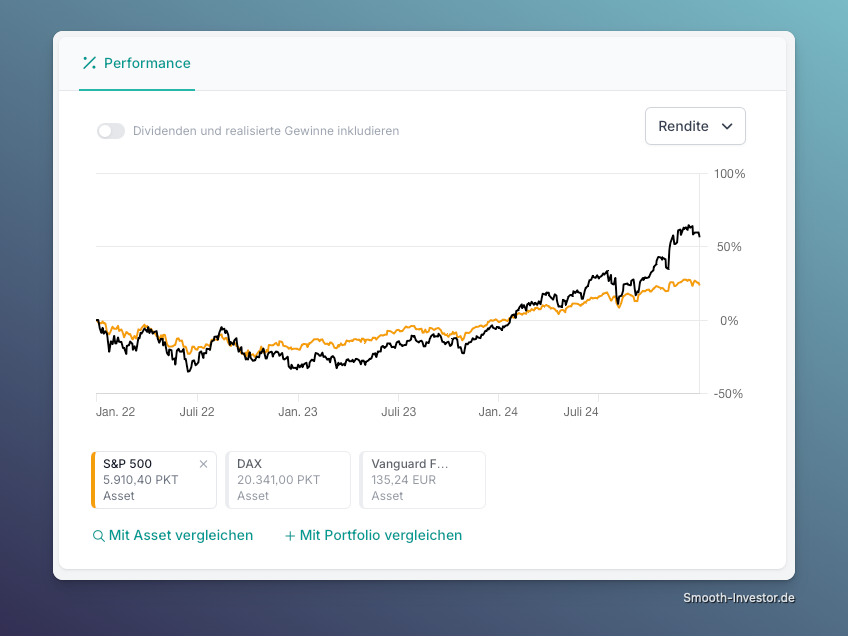Click the magnifier icon before Mit Asset vergleichen
Viewport: 848px width, 636px height.
click(x=98, y=536)
